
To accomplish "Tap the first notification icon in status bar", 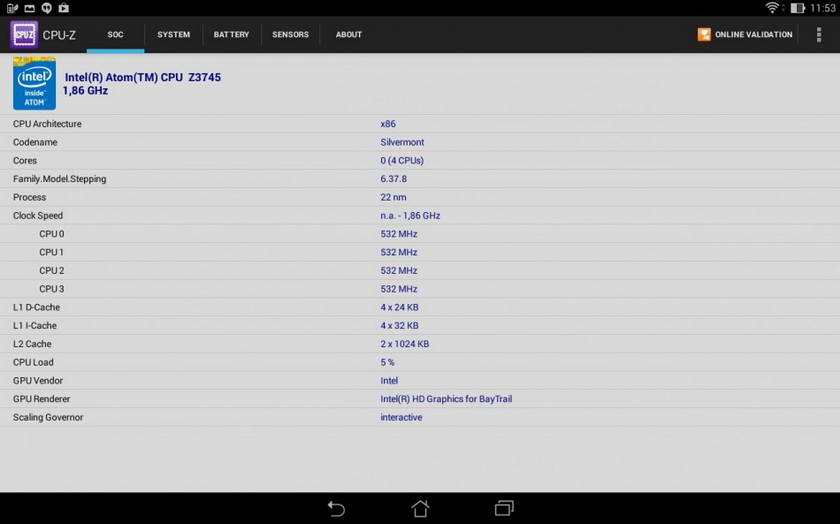I will point(12,8).
